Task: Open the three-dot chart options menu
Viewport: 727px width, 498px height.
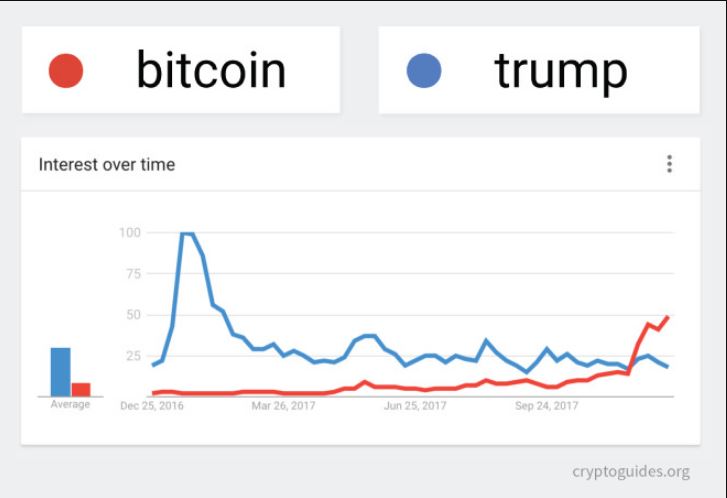Action: click(669, 164)
